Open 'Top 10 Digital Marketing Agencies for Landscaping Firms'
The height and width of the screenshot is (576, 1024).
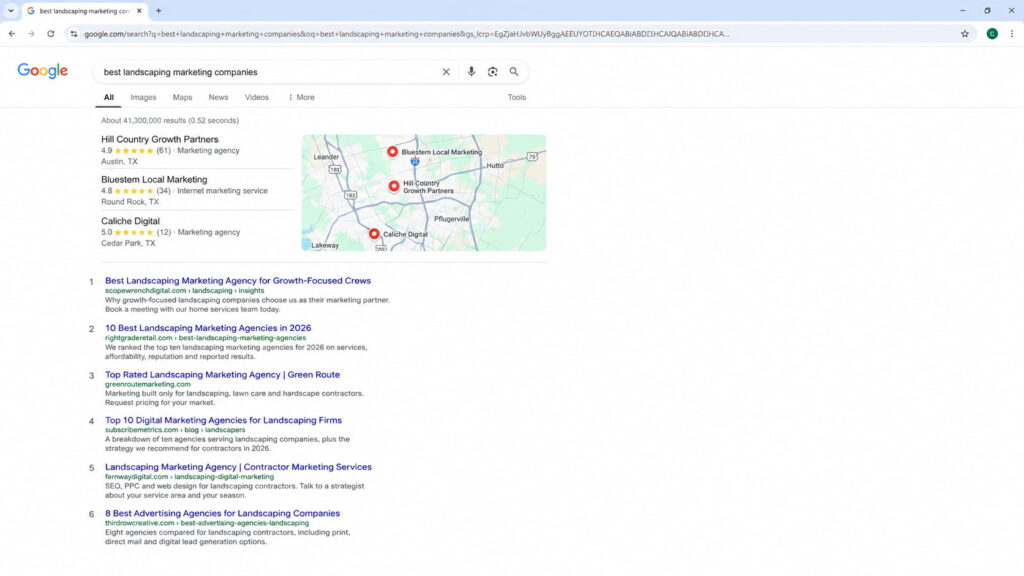223,421
